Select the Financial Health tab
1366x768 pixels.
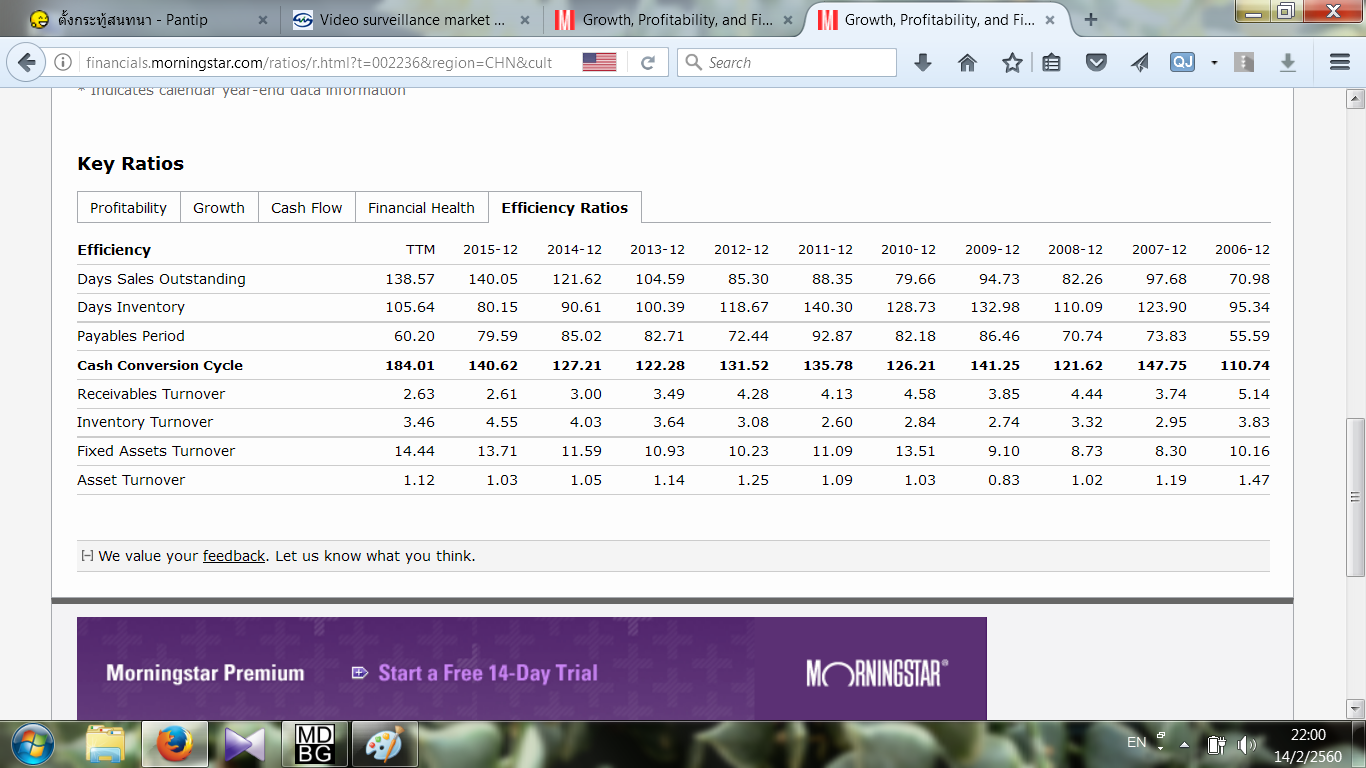421,208
